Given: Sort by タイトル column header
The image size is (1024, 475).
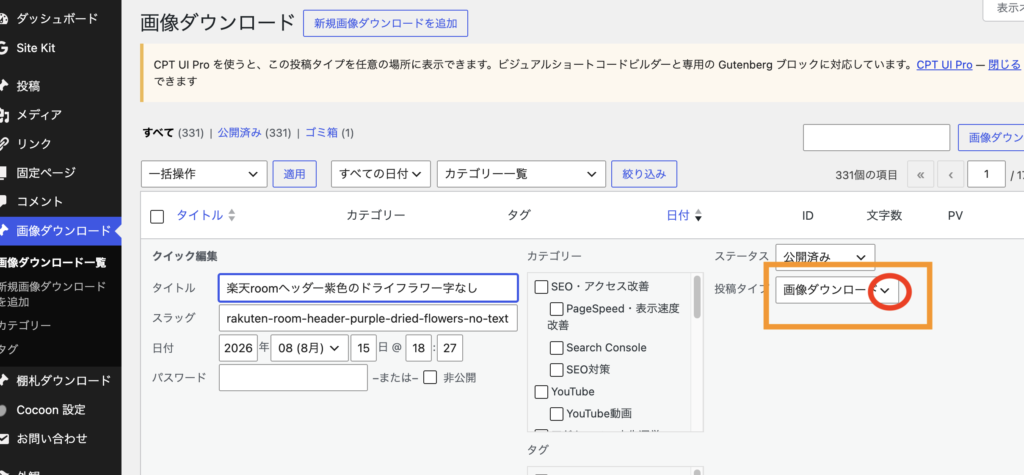Looking at the screenshot, I should 200,216.
